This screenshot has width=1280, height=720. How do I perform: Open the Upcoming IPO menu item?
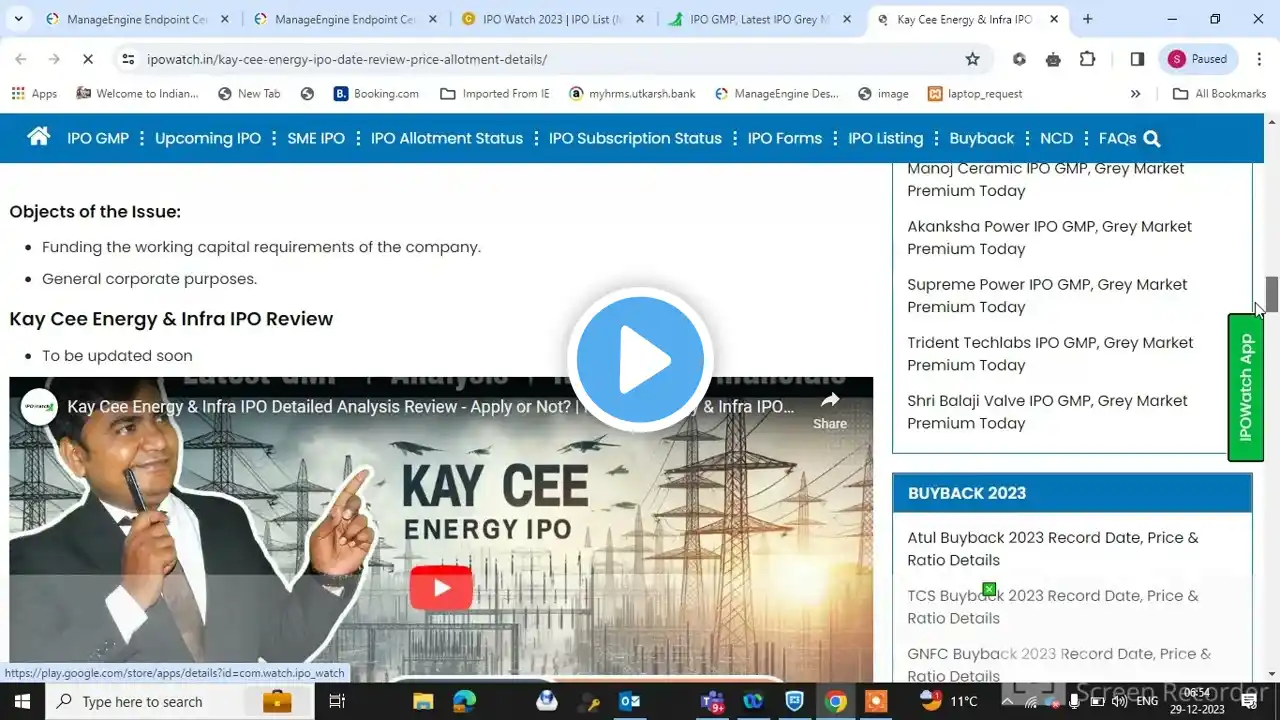pos(208,139)
